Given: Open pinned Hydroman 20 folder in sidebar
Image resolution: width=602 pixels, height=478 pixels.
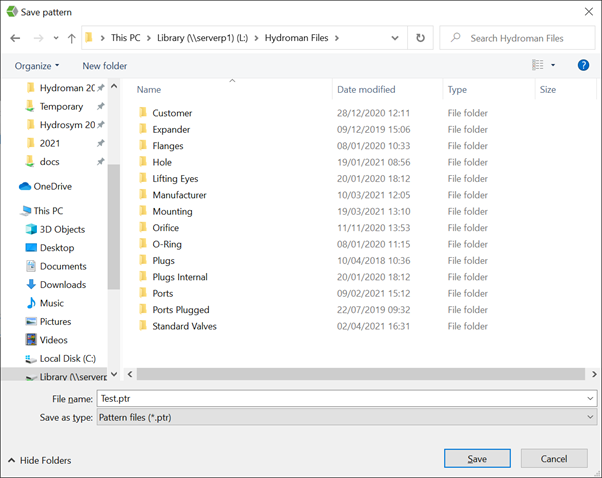Looking at the screenshot, I should tap(67, 88).
